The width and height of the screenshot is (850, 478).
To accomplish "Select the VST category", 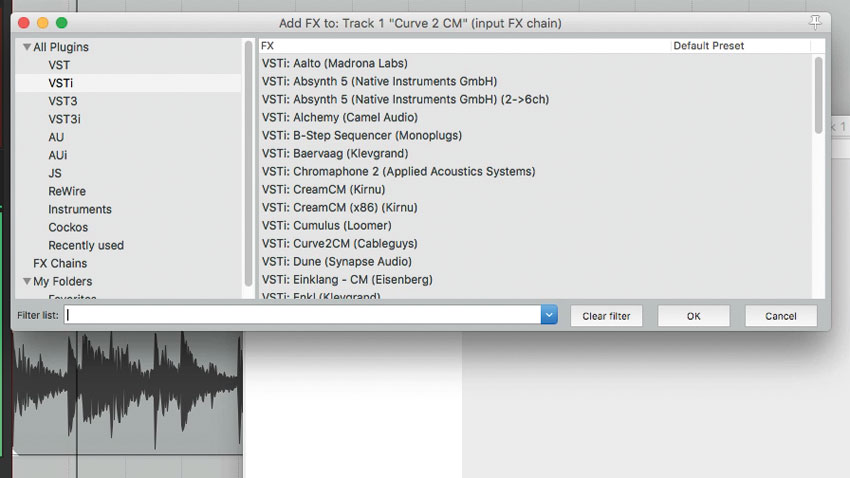I will click(59, 65).
